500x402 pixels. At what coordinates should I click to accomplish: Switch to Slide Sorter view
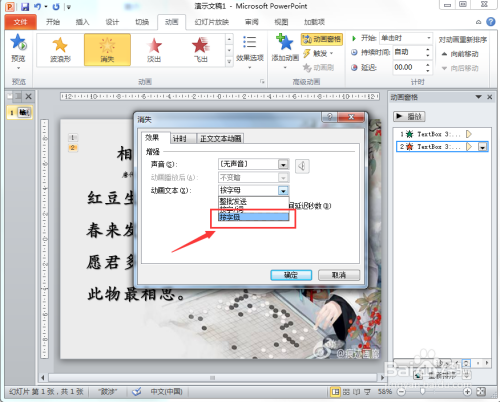(x=346, y=392)
